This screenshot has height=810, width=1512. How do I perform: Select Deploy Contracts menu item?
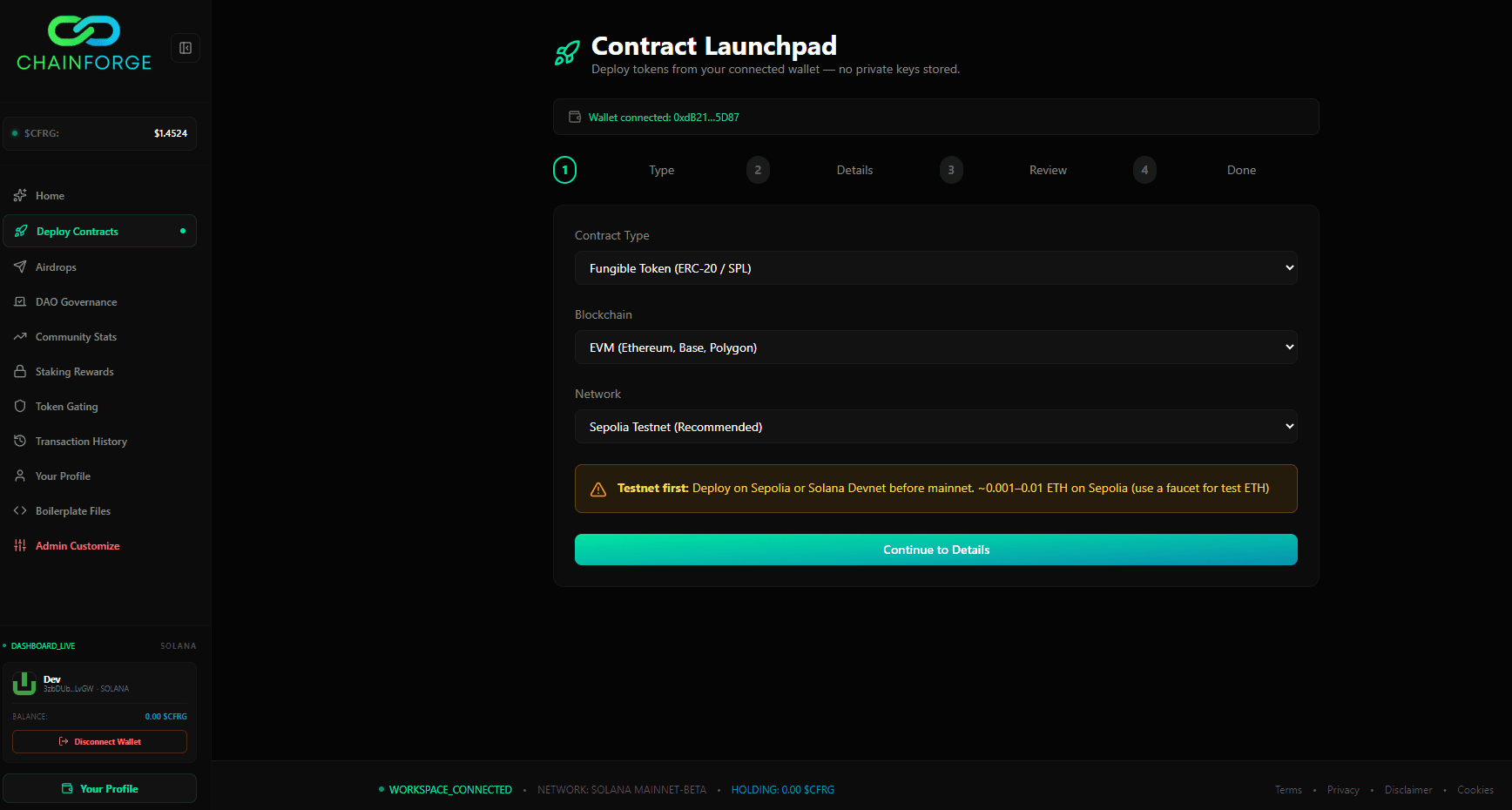point(99,231)
